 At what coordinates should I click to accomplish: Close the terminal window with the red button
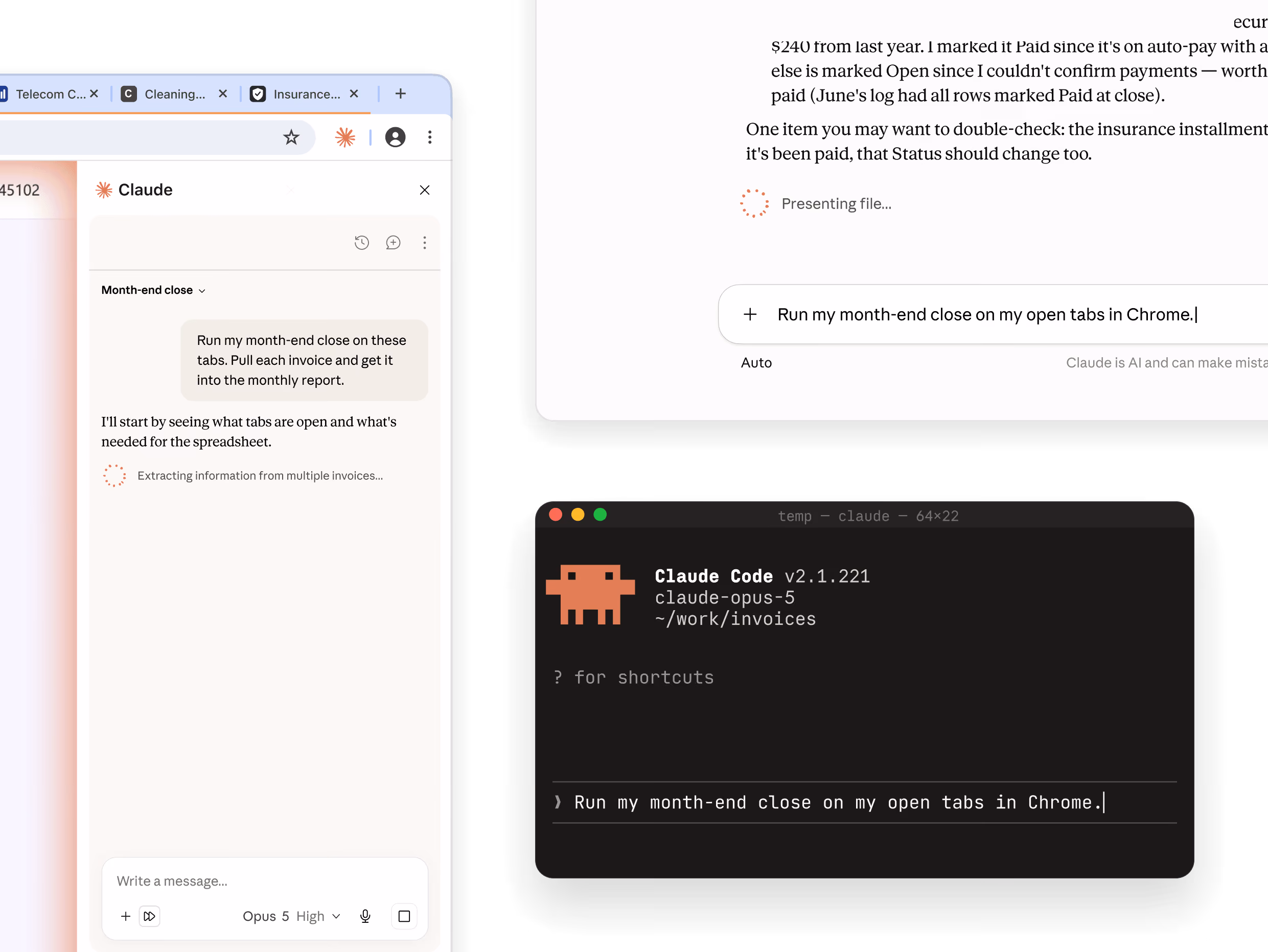pyautogui.click(x=556, y=515)
